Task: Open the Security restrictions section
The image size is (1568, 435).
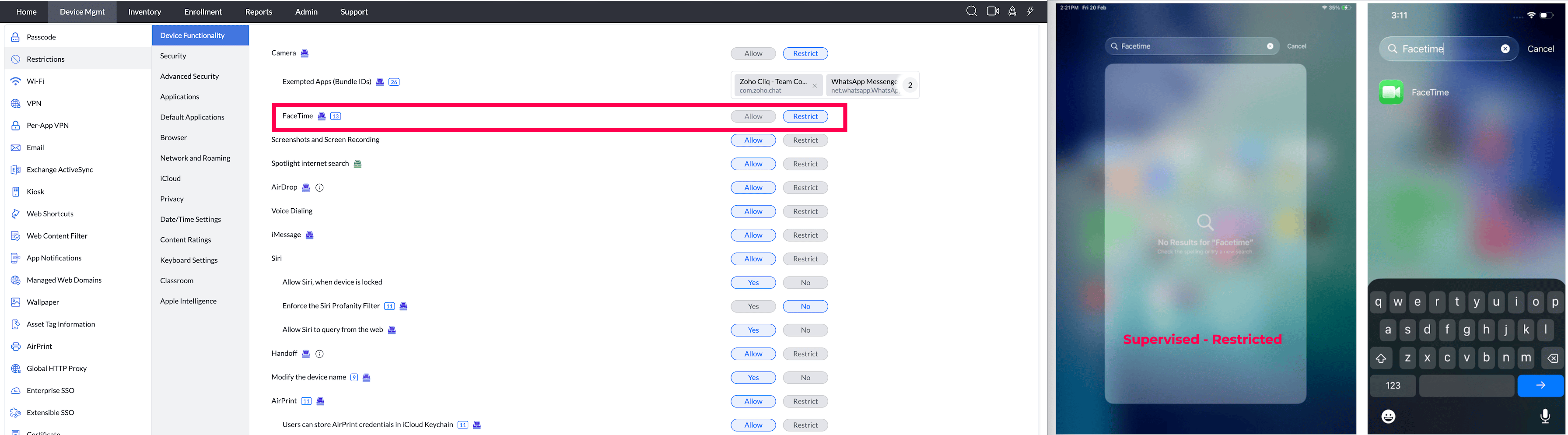Action: [200, 56]
